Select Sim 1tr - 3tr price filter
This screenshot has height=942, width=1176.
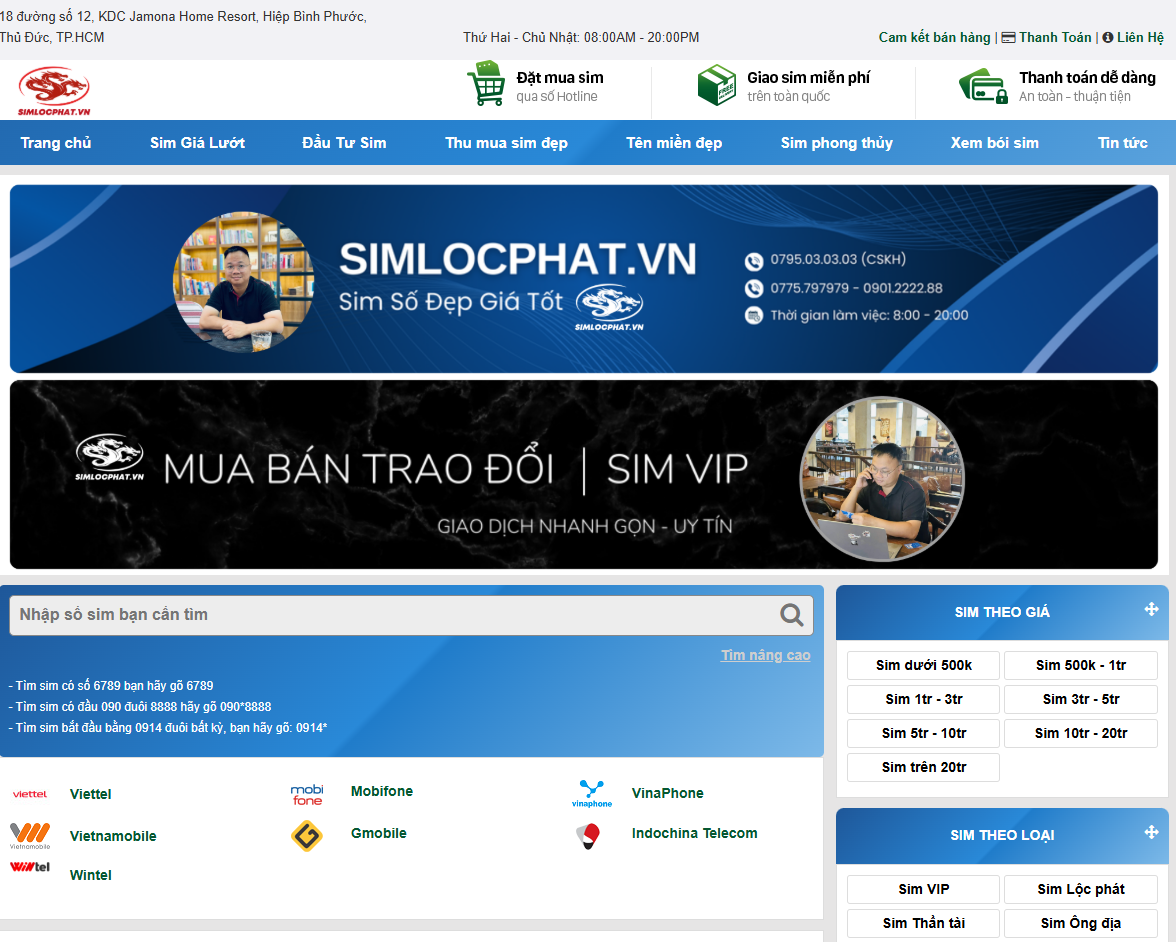tap(923, 699)
